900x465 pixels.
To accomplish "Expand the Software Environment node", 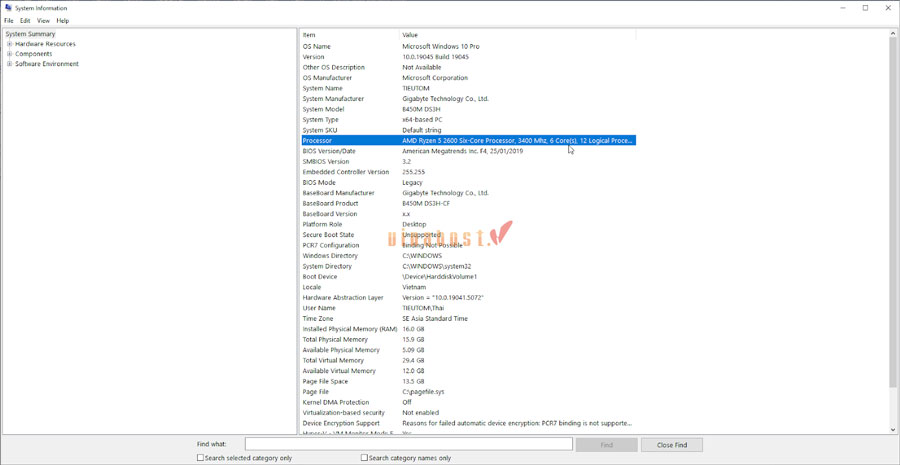I will [x=10, y=64].
